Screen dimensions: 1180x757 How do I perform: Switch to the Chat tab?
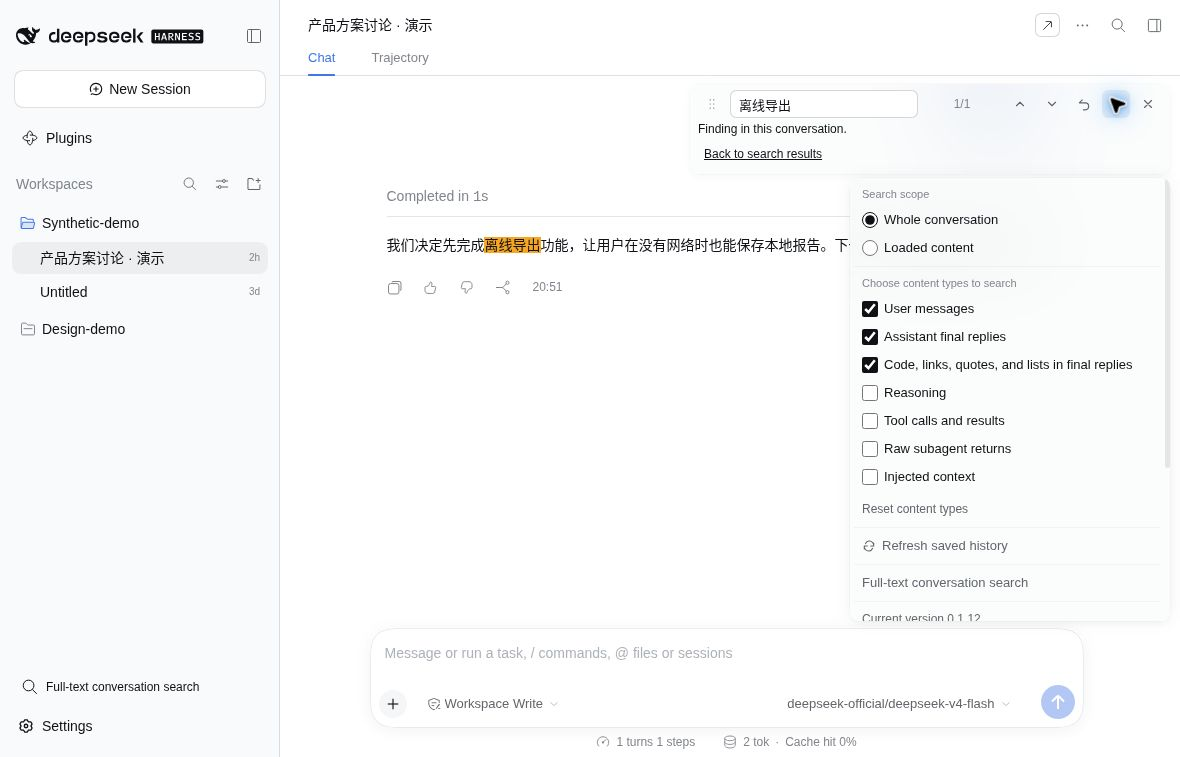click(x=321, y=58)
